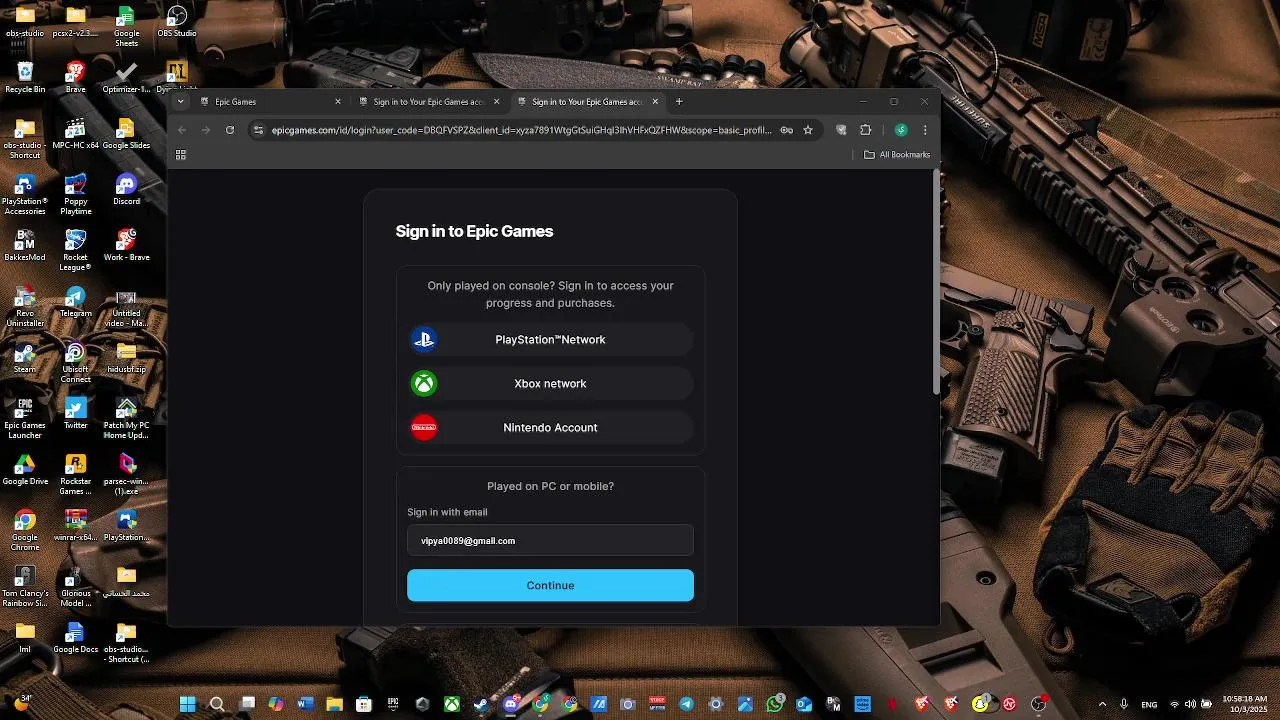Select PlayStation Accessories desktop icon
The image size is (1280, 720).
coord(25,194)
